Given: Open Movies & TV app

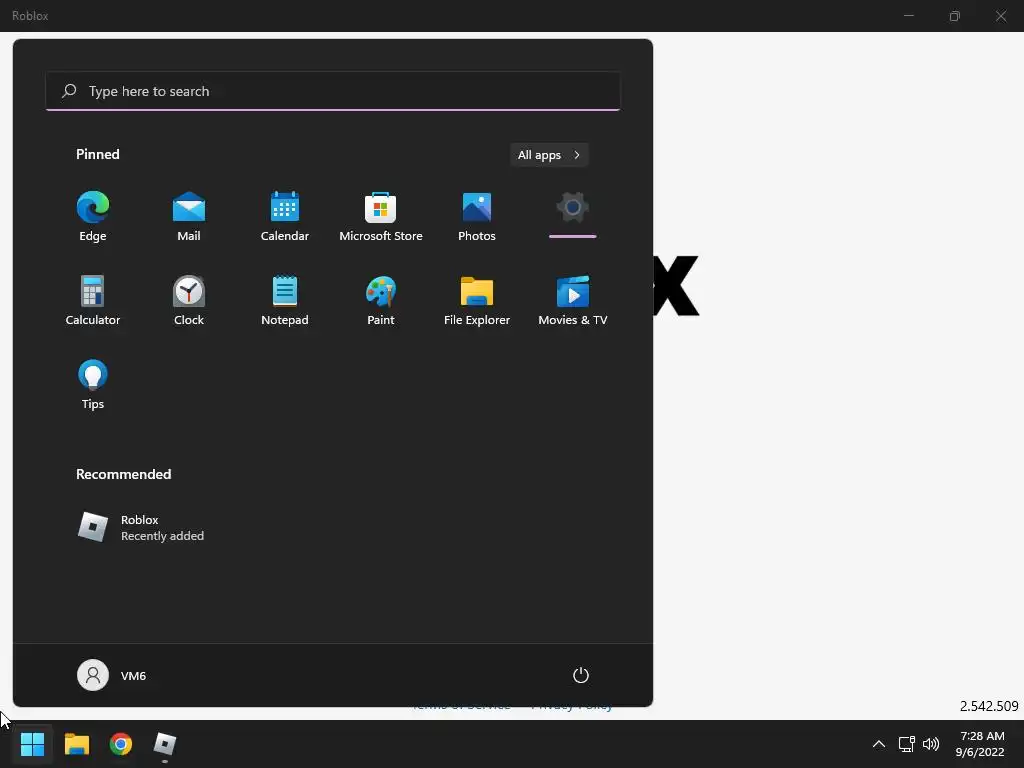Looking at the screenshot, I should [x=573, y=300].
